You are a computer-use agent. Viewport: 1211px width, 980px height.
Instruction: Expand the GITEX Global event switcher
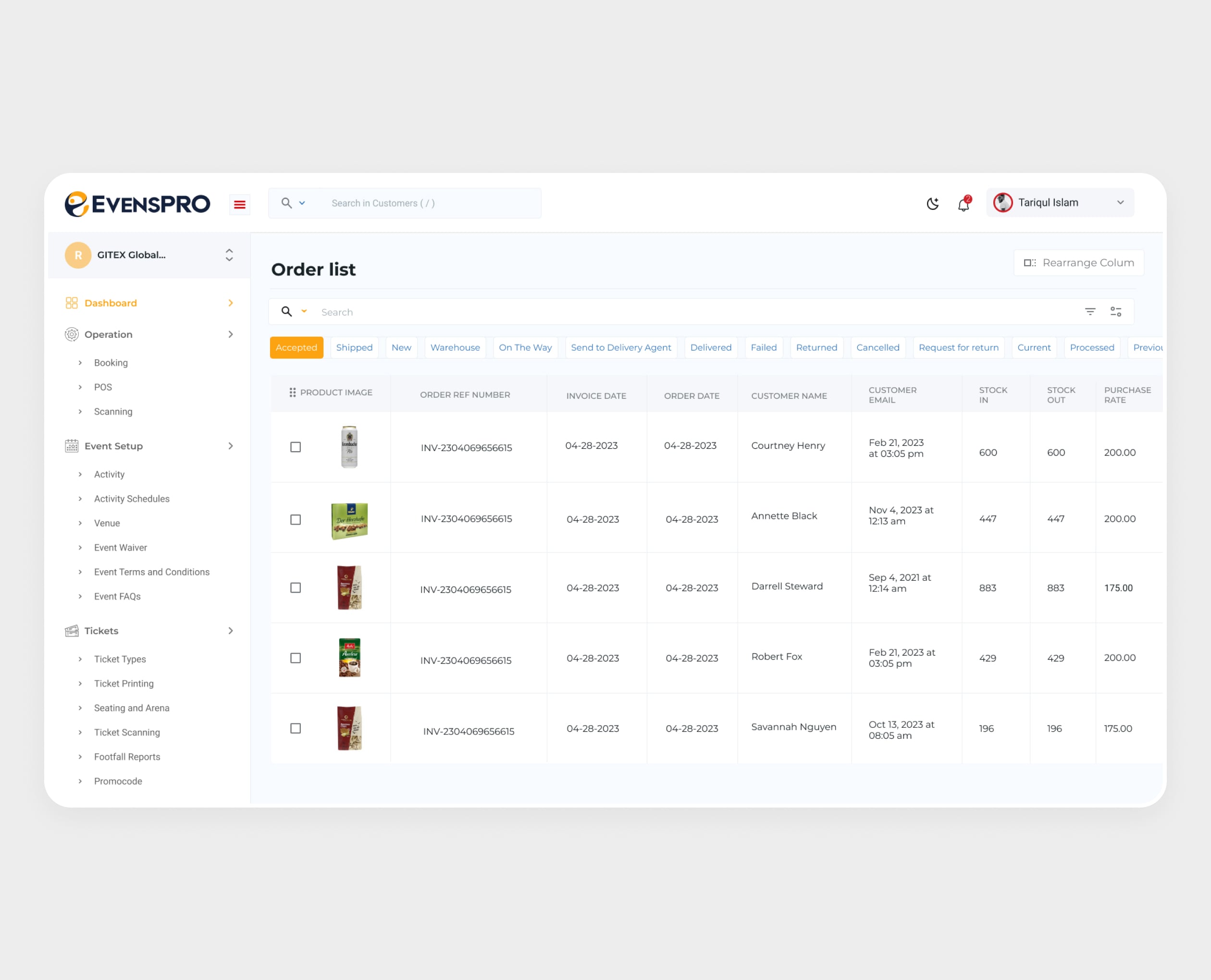(x=229, y=255)
